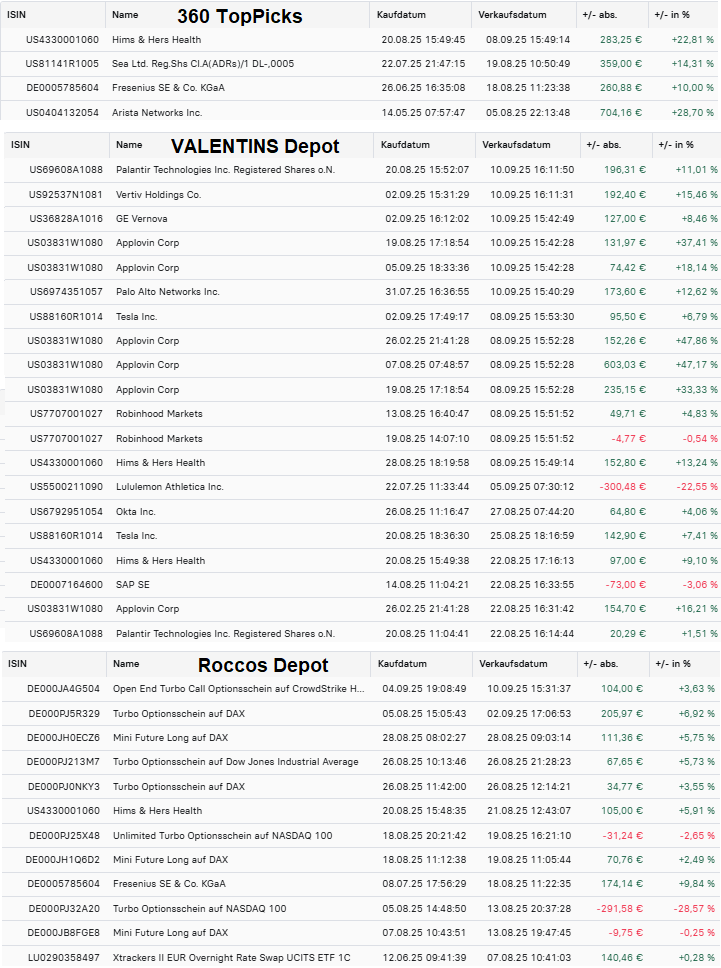Click Kaufdatum header in Roccos Depot table
721x968 pixels.
pos(402,664)
